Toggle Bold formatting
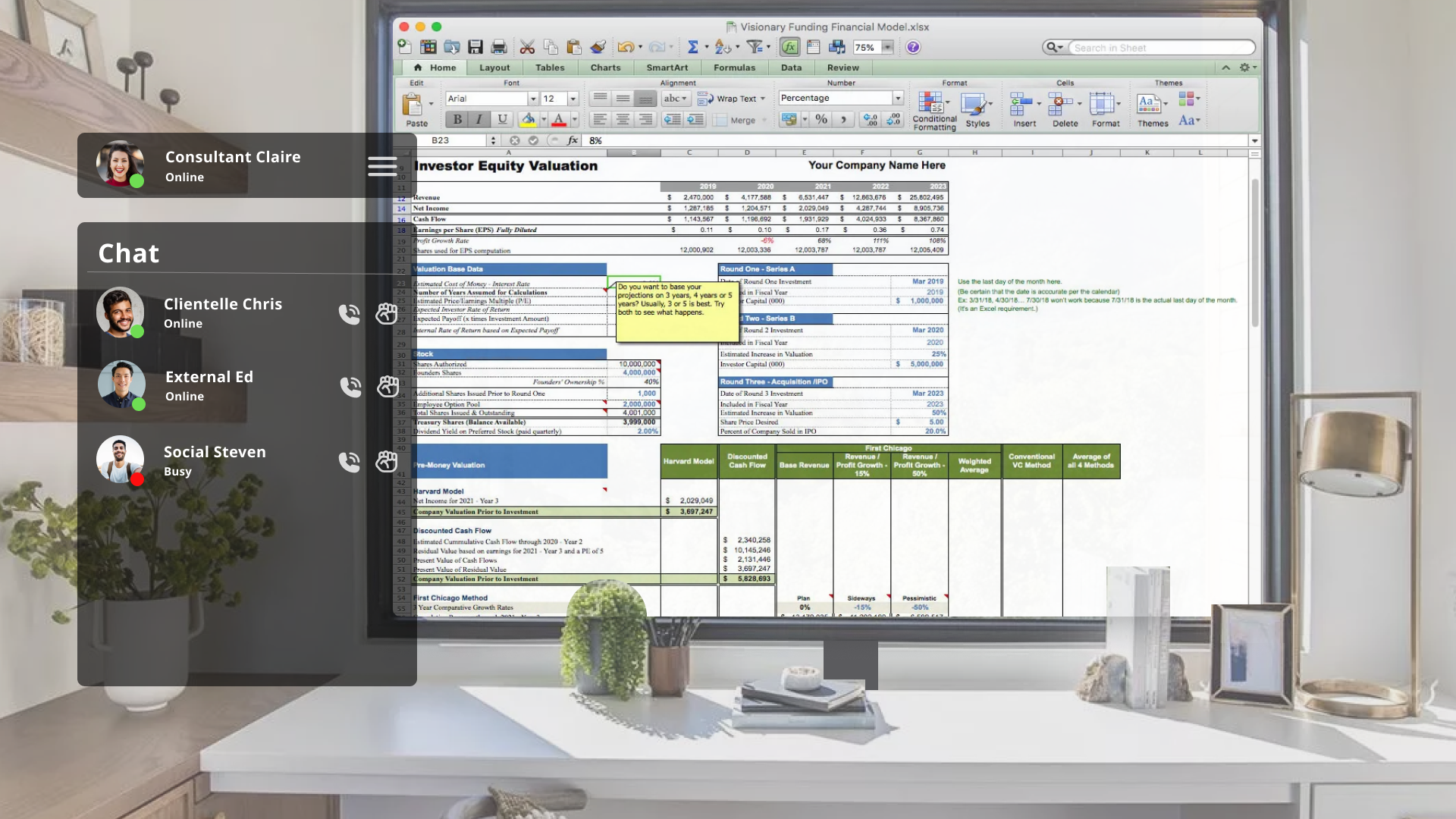Image resolution: width=1456 pixels, height=819 pixels. (457, 119)
